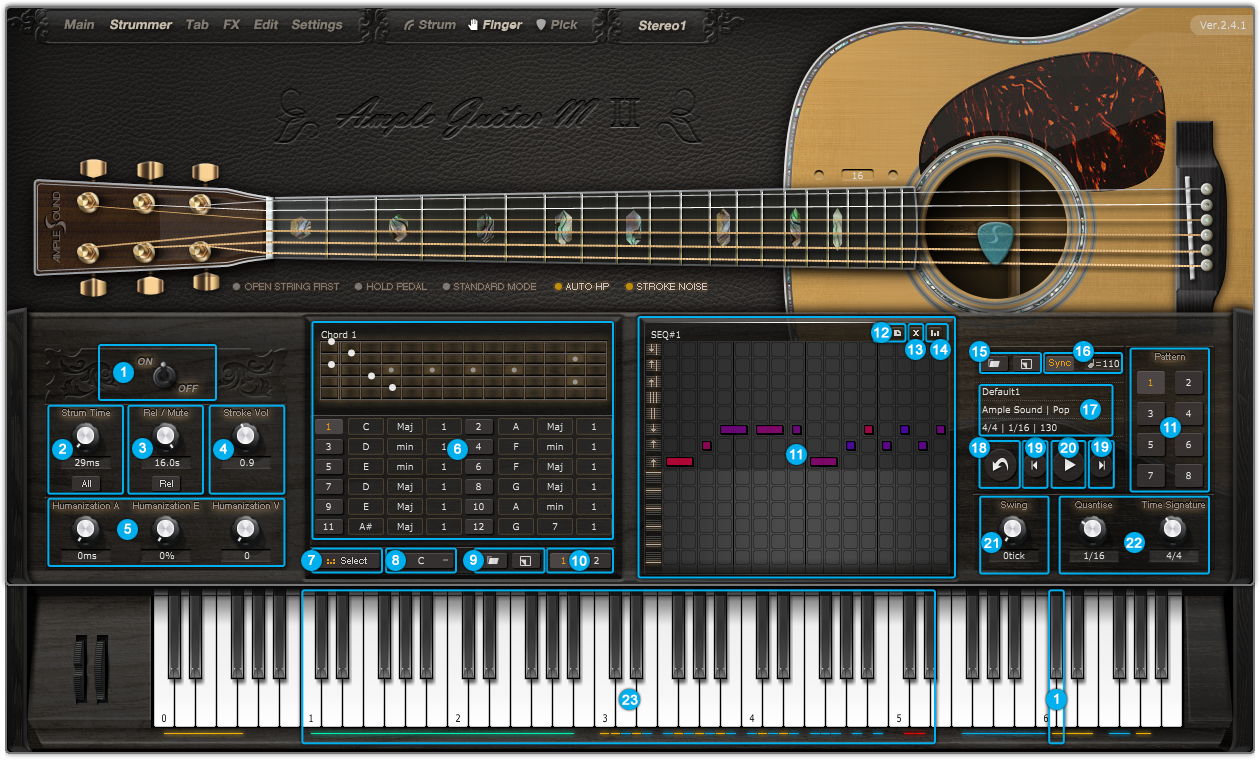The image size is (1260, 760).
Task: Click the 0tick Swing value
Action: point(1014,556)
